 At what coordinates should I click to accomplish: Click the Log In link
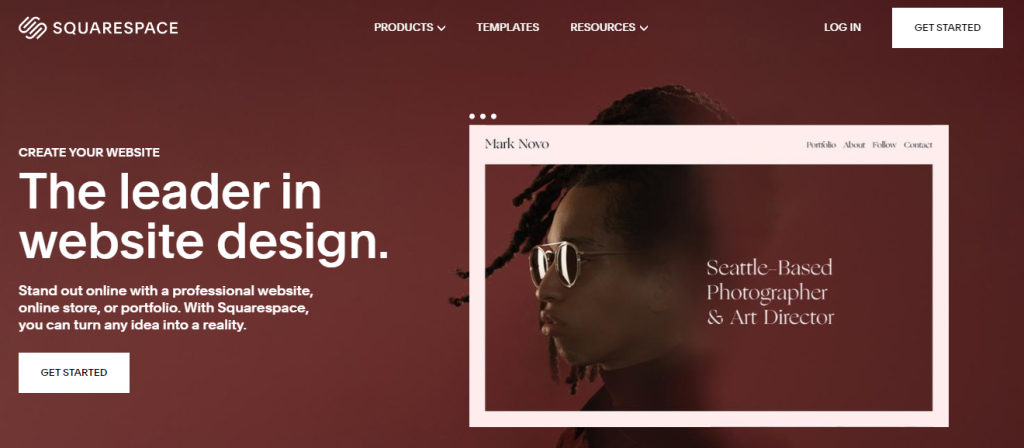pyautogui.click(x=842, y=27)
